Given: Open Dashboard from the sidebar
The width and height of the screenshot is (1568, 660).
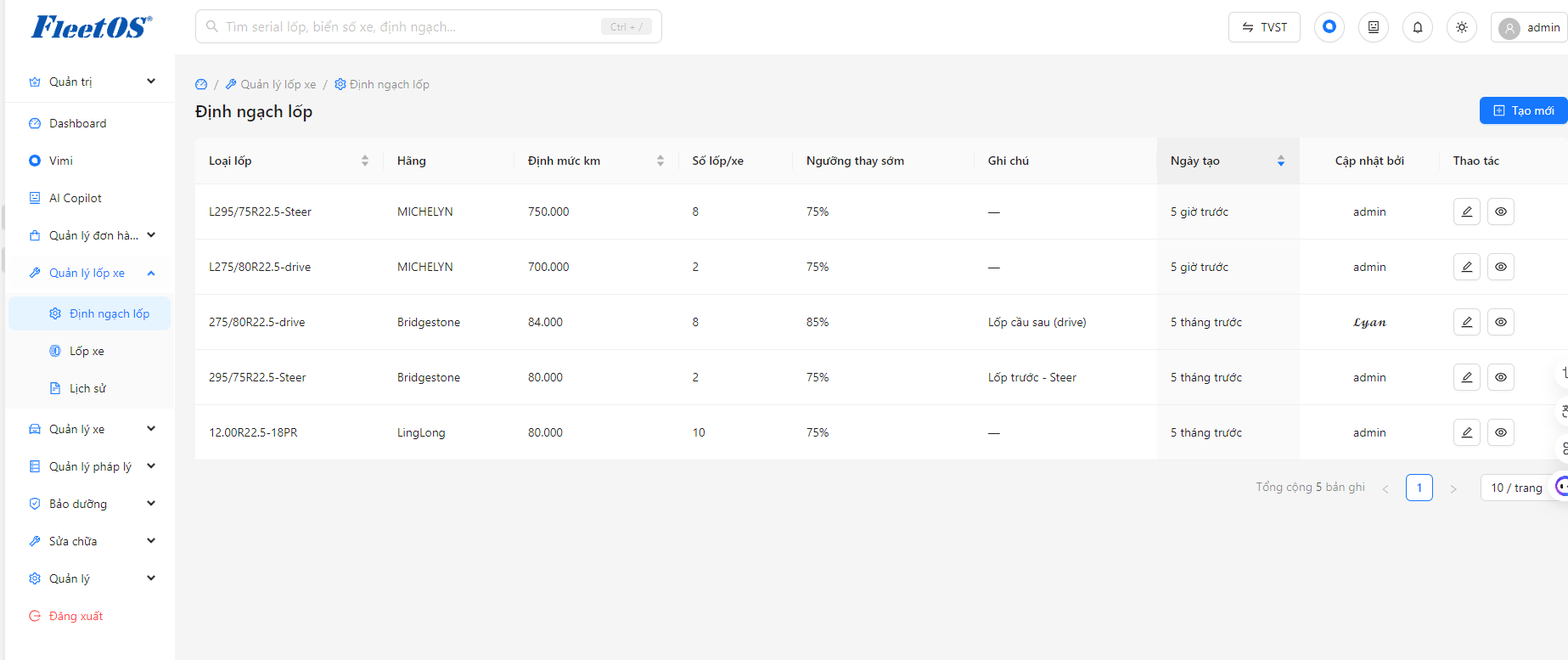Looking at the screenshot, I should click(x=92, y=123).
